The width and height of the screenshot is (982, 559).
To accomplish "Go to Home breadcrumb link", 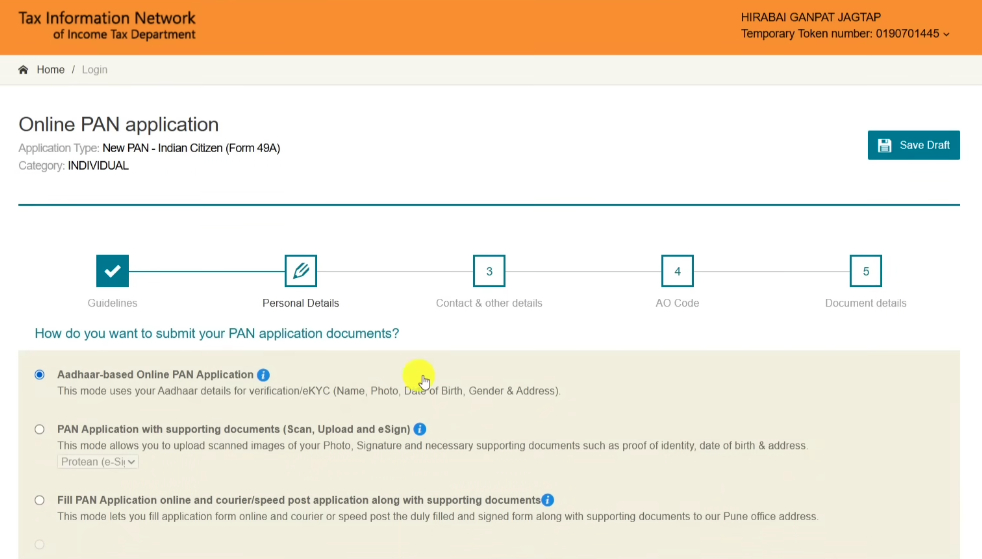I will (50, 70).
